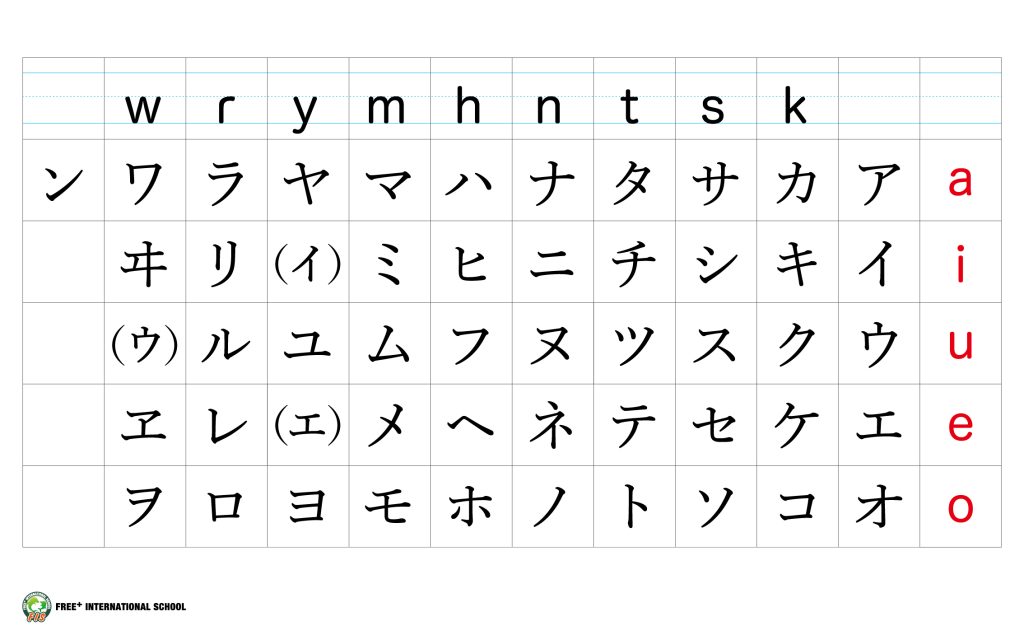The image size is (1024, 640).
Task: Click the parenthesized (ウ) character
Action: pyautogui.click(x=144, y=345)
